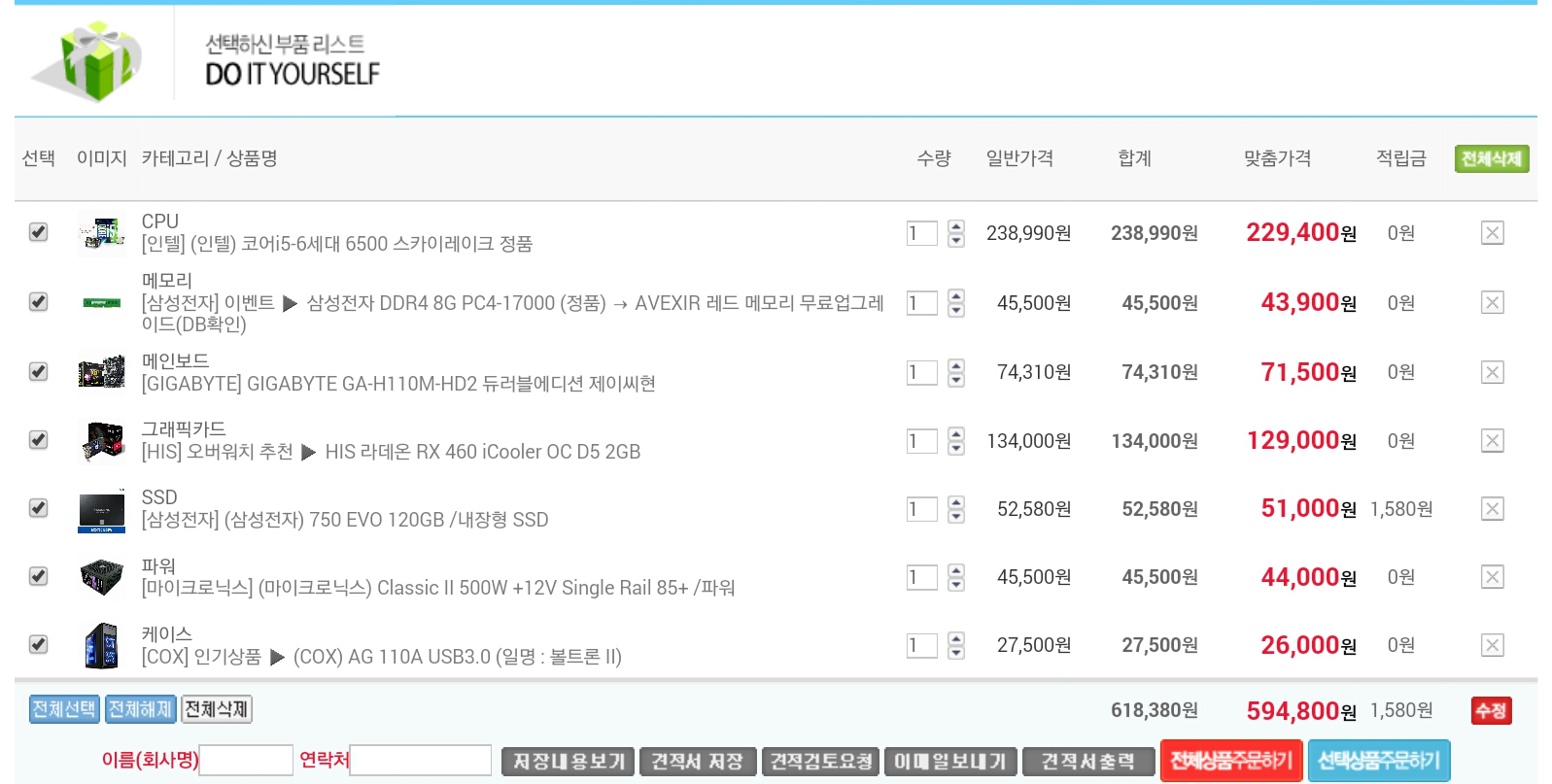Screen dimensions: 1552x784
Task: Click the 카테고리 / 상품명 column header
Action: tap(209, 158)
